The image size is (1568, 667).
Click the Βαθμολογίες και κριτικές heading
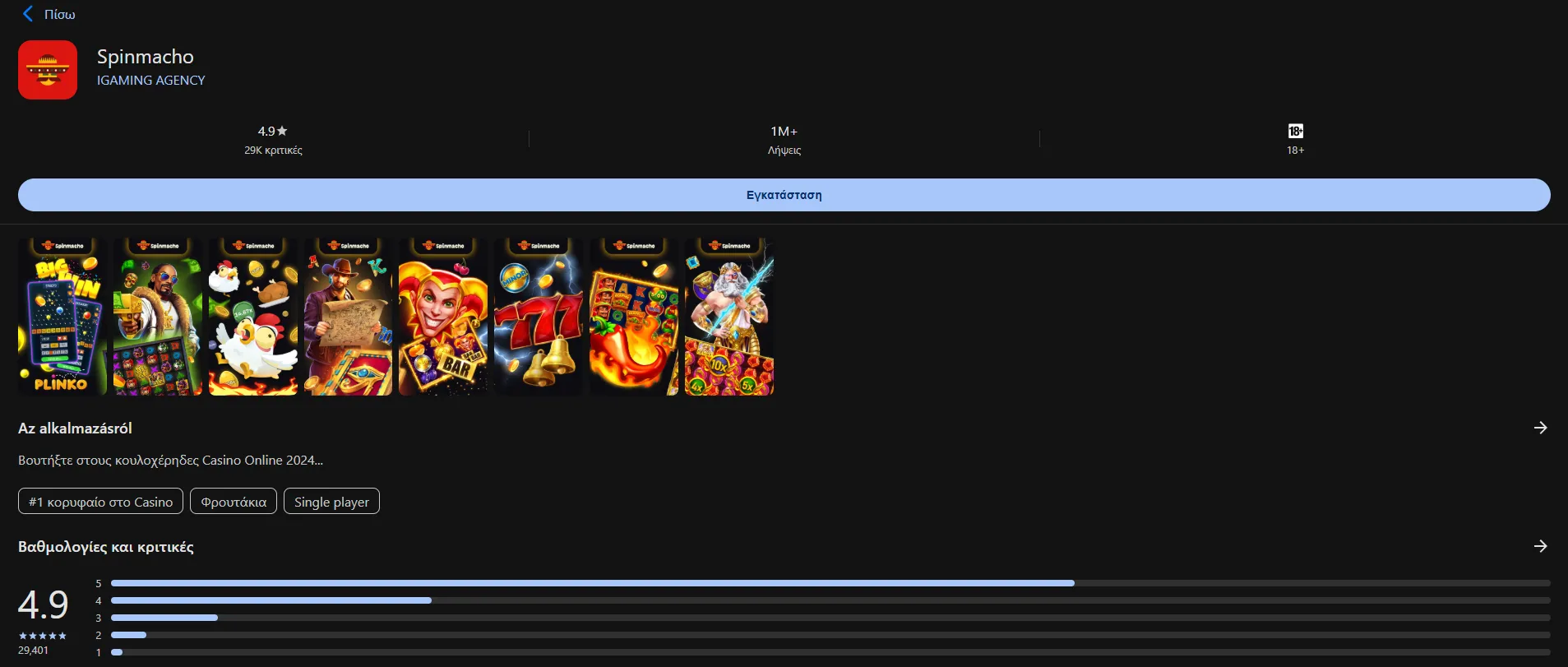106,547
